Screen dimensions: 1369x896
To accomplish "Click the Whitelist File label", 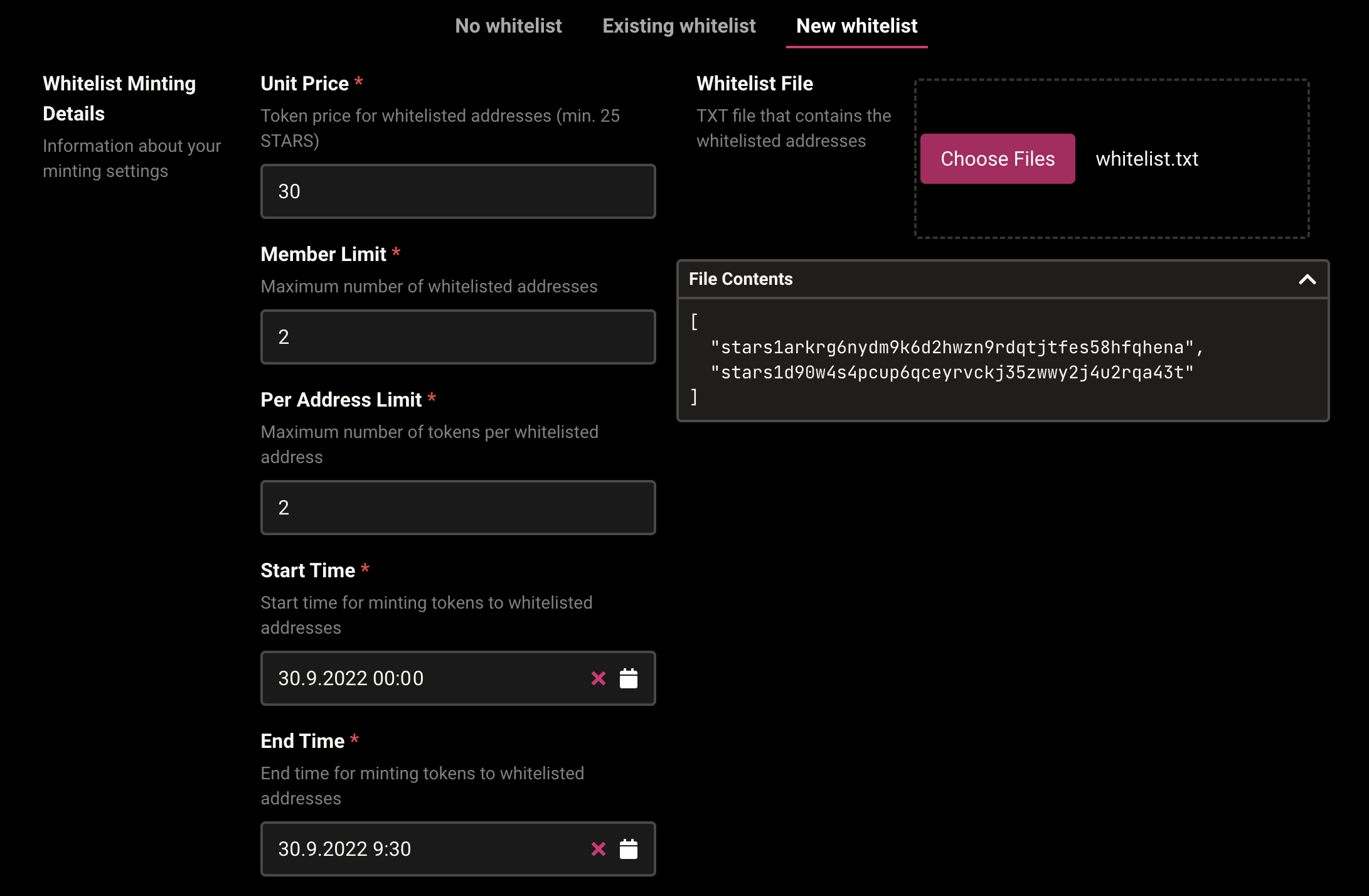I will 754,83.
